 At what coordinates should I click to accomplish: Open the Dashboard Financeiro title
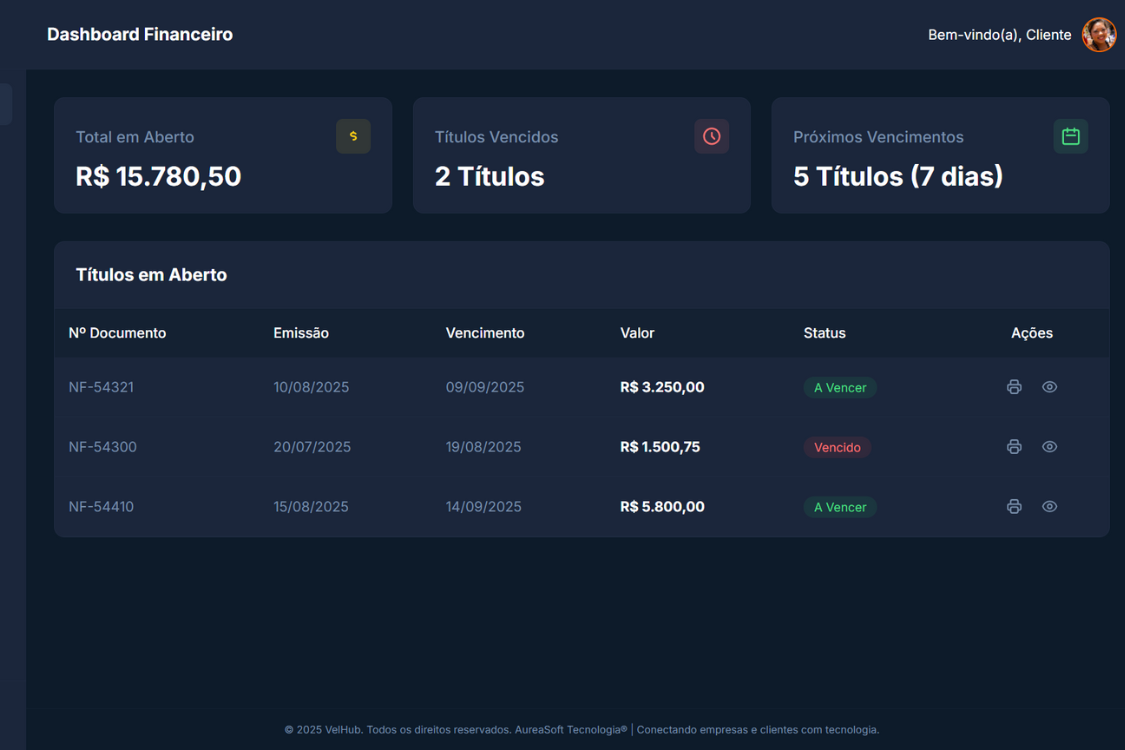139,33
